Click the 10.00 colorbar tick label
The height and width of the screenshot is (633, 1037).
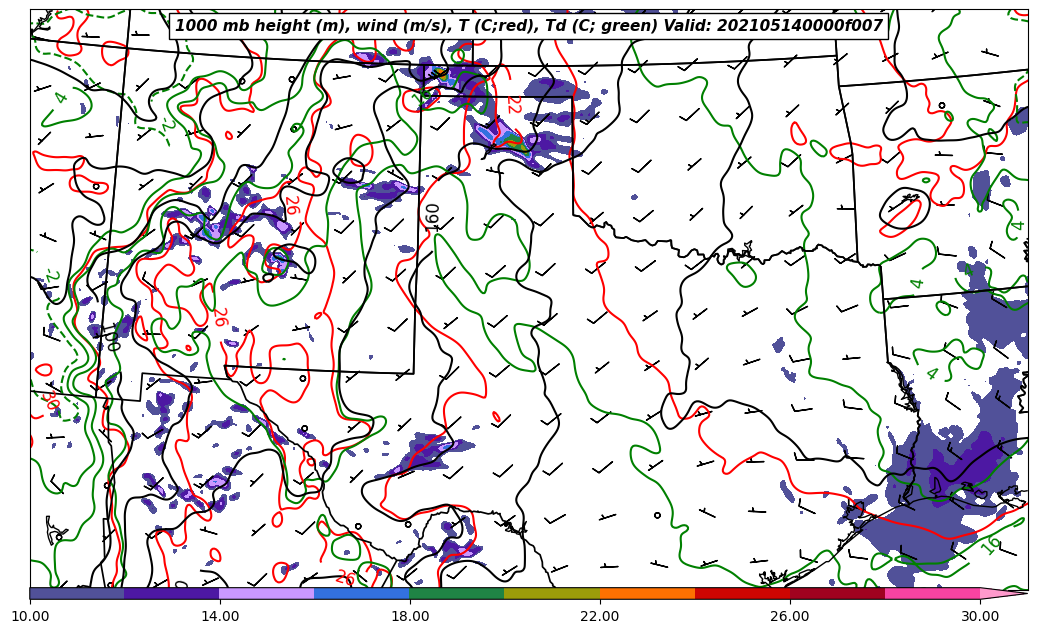pyautogui.click(x=30, y=616)
